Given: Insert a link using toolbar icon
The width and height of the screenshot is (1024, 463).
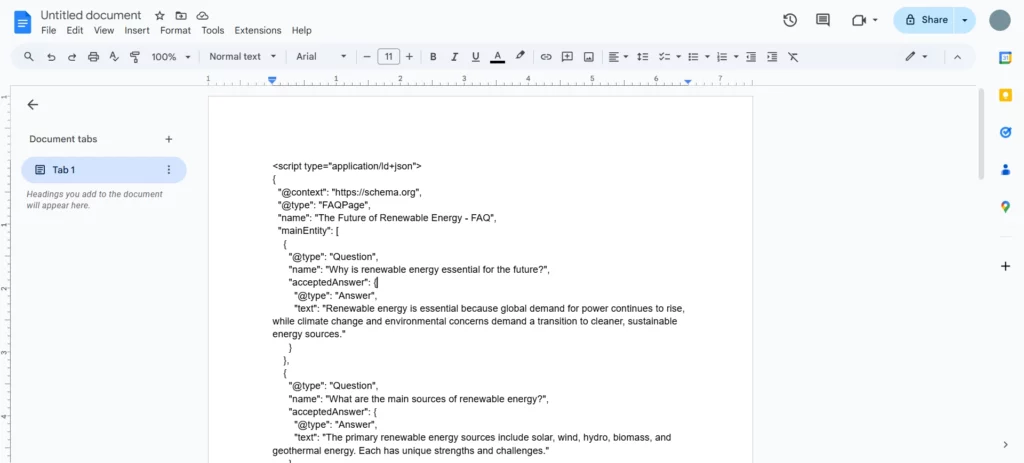Looking at the screenshot, I should pos(546,57).
